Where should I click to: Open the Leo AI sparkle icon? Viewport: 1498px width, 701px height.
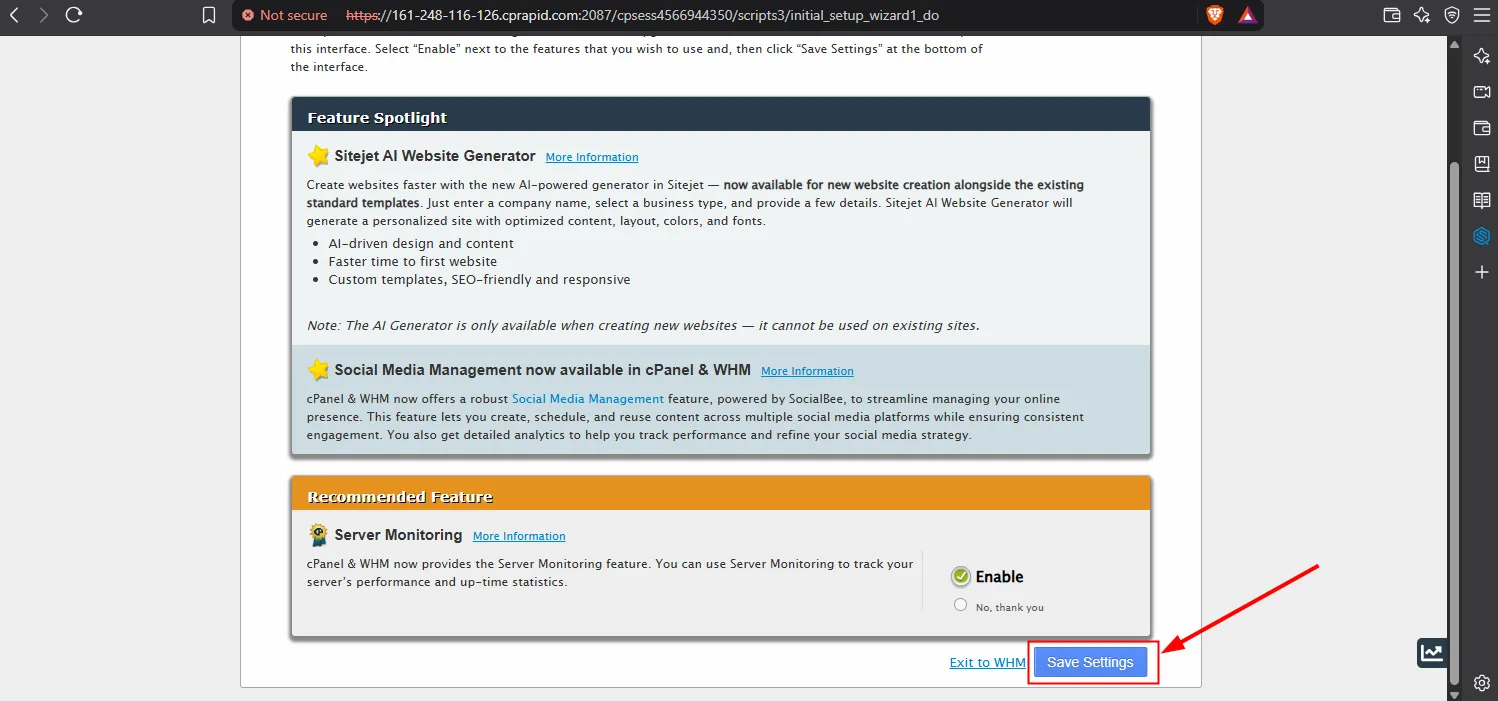click(1422, 15)
